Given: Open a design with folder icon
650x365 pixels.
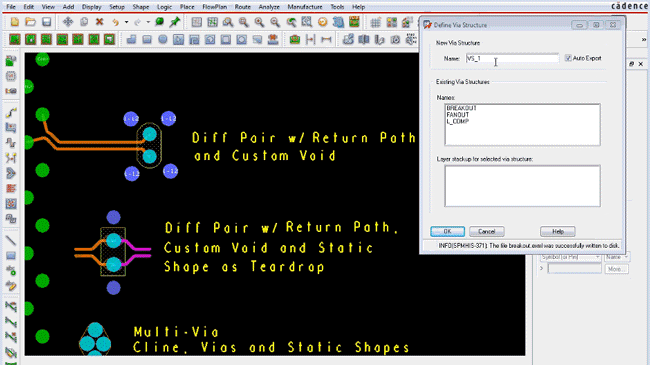Looking at the screenshot, I should [30, 22].
